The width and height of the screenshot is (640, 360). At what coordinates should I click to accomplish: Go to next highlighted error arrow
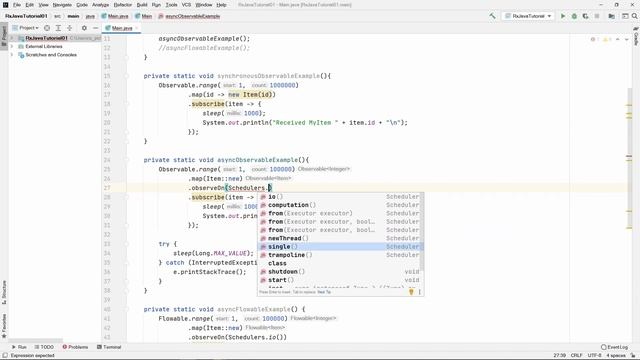[x=627, y=39]
